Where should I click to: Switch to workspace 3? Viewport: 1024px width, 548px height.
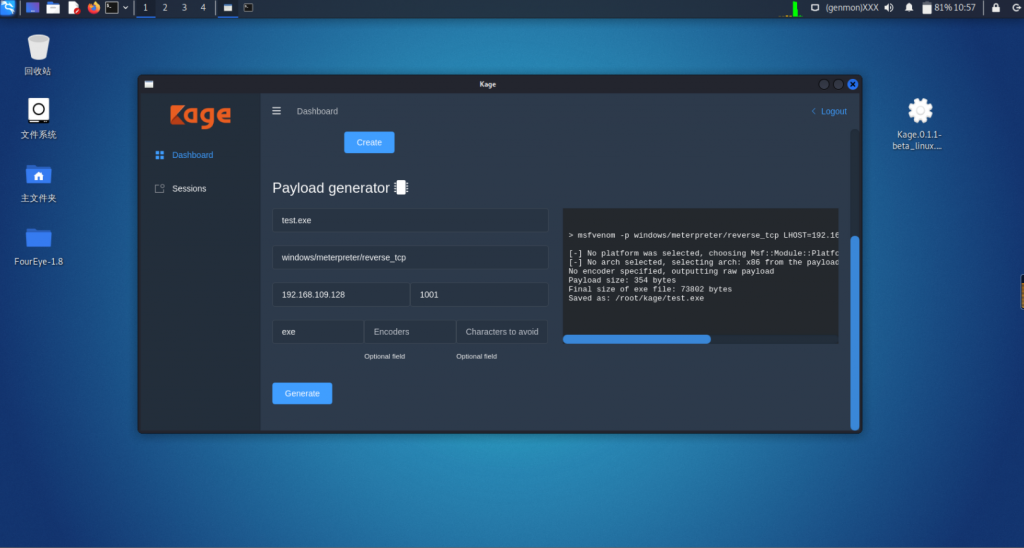pyautogui.click(x=184, y=8)
